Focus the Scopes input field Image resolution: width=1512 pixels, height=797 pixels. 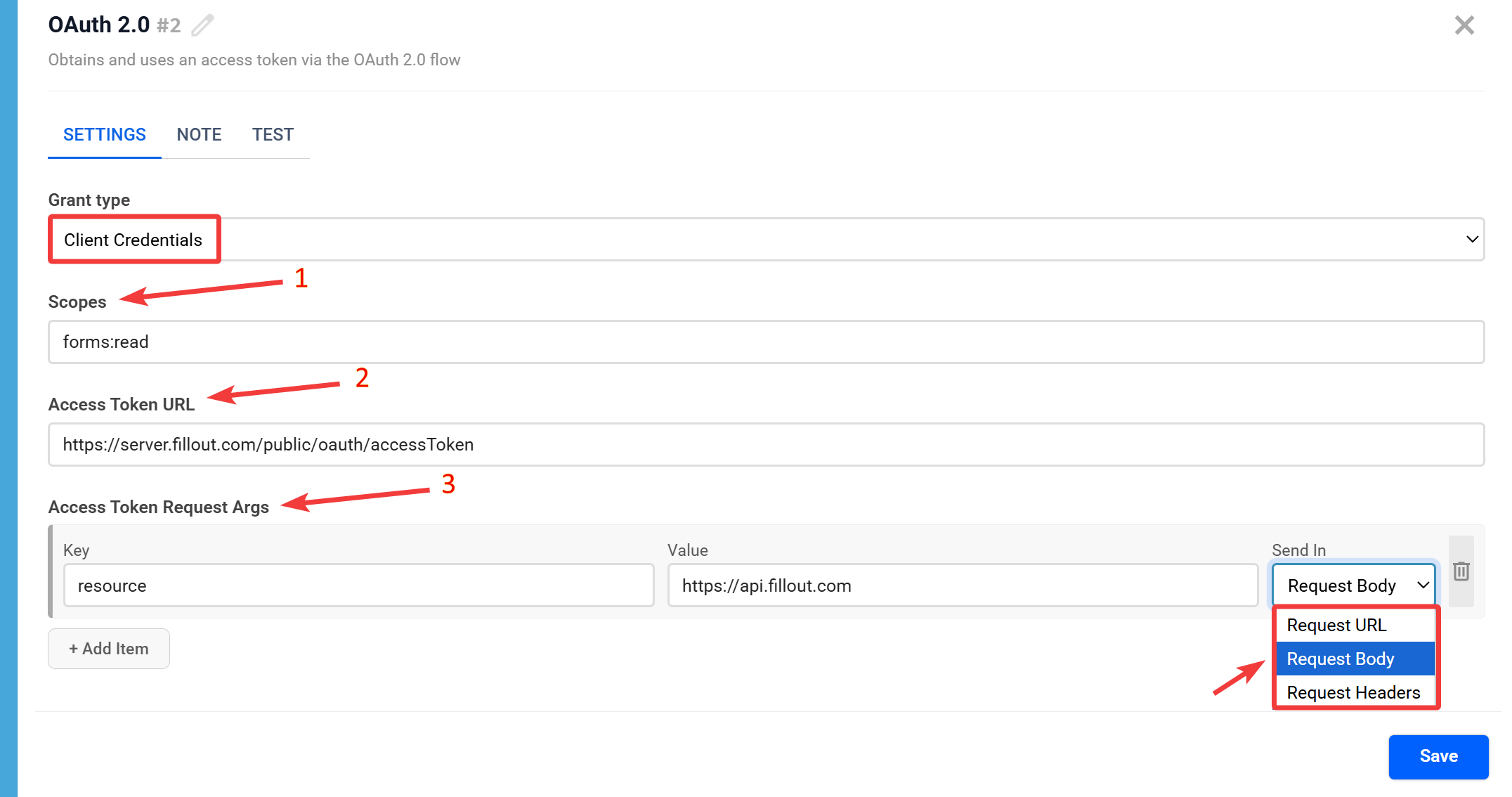tap(766, 342)
